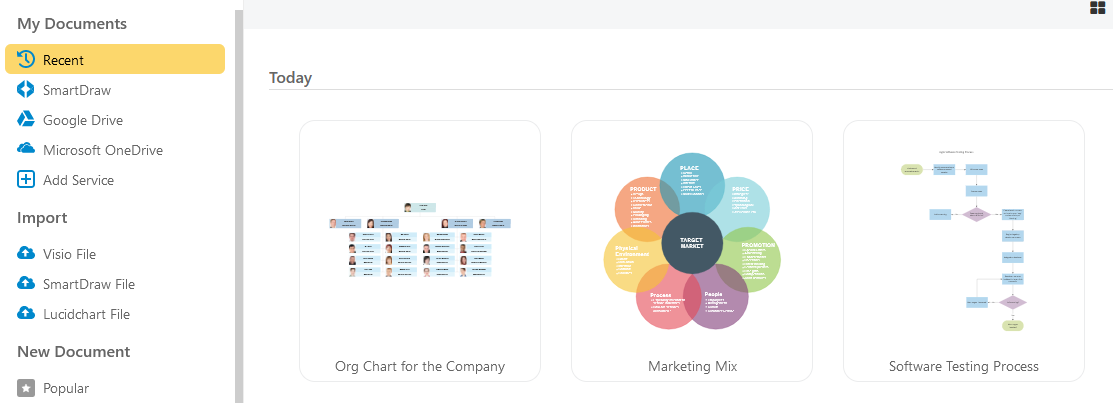Image resolution: width=1113 pixels, height=403 pixels.
Task: Click the Google Drive icon
Action: 26,119
